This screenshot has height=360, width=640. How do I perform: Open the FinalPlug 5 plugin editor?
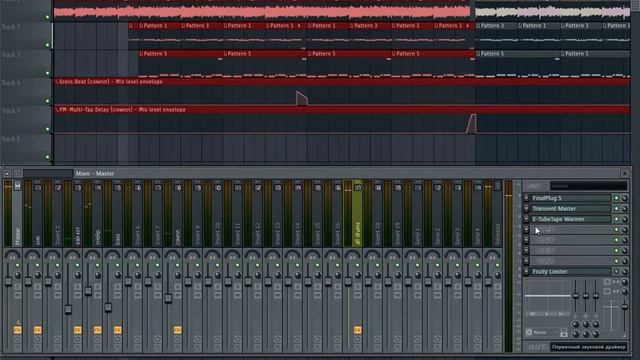(x=571, y=198)
